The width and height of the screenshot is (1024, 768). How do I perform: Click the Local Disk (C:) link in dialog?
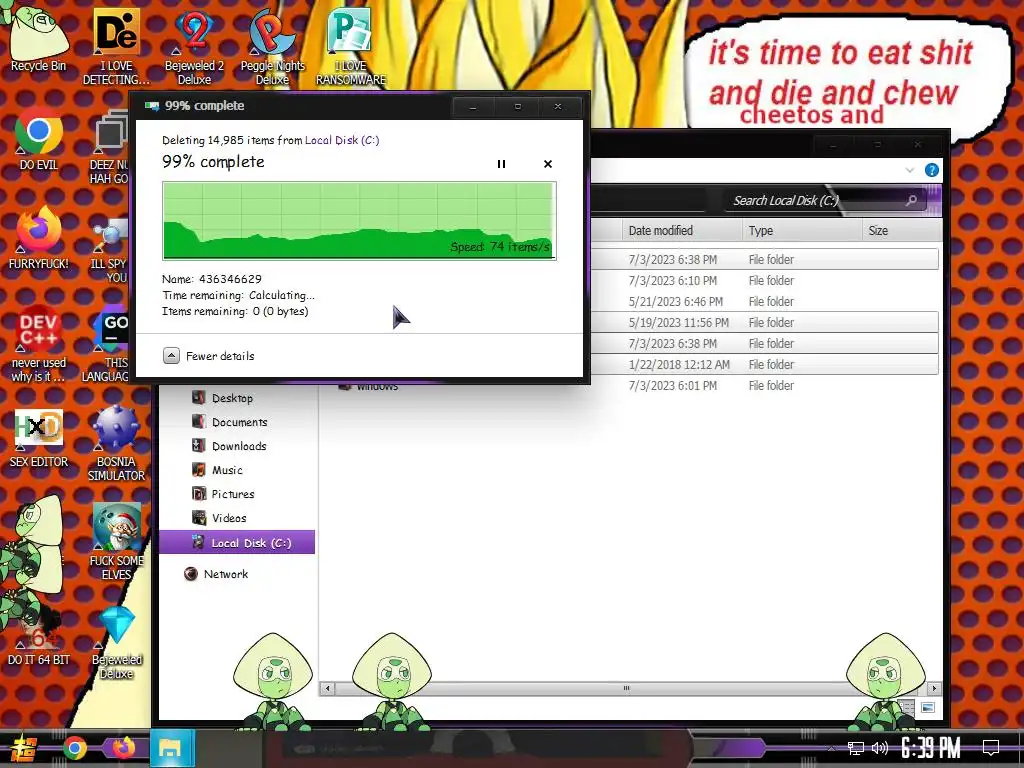coord(342,140)
